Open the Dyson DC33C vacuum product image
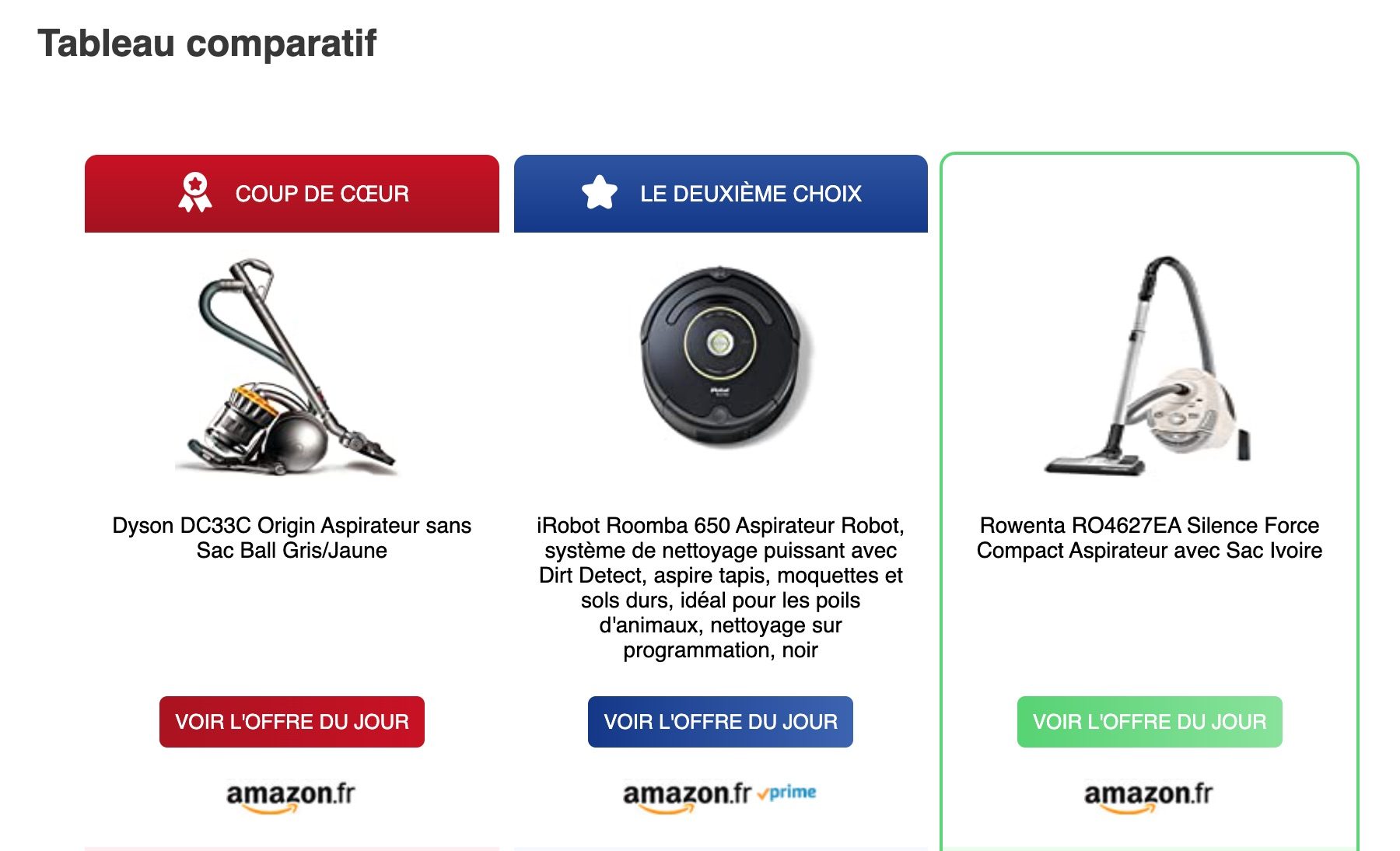Viewport: 1400px width, 851px height. tap(288, 367)
